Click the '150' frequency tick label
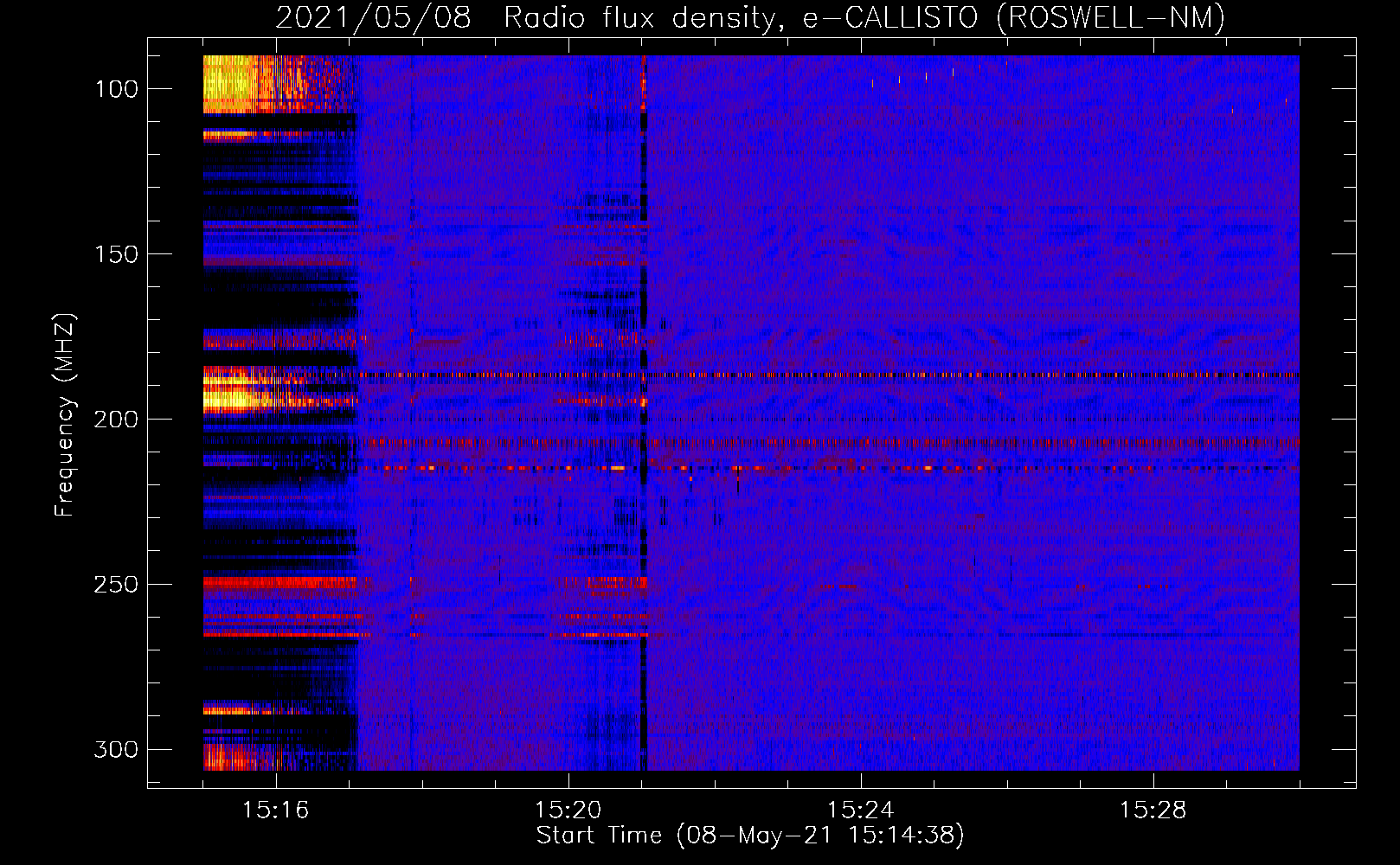This screenshot has width=1400, height=865. tap(115, 254)
